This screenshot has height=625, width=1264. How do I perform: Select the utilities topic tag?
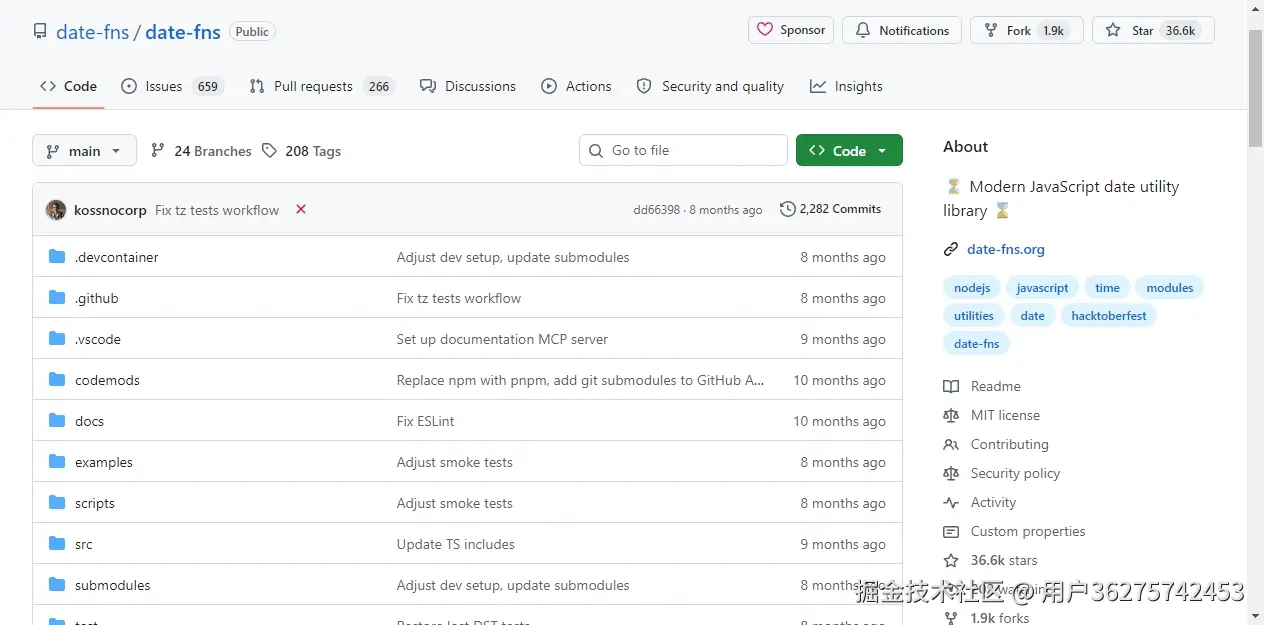(974, 316)
